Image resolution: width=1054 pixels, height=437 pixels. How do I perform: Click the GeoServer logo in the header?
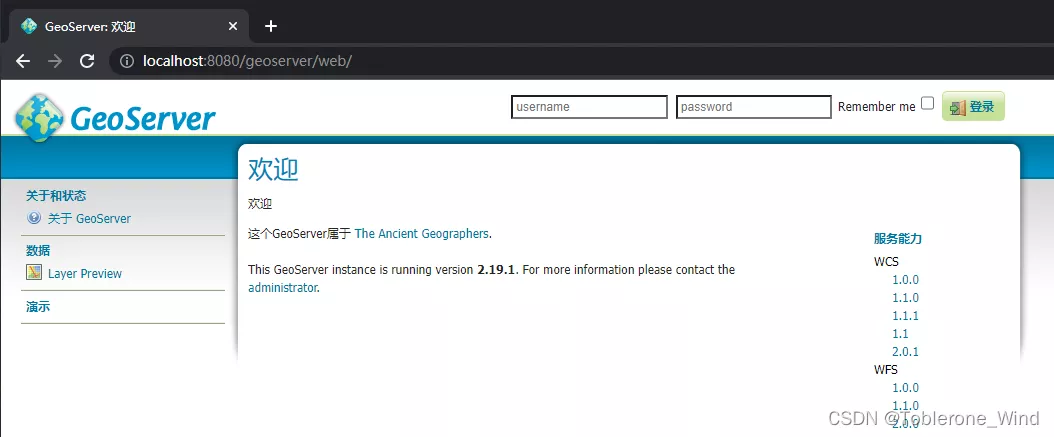pos(115,118)
